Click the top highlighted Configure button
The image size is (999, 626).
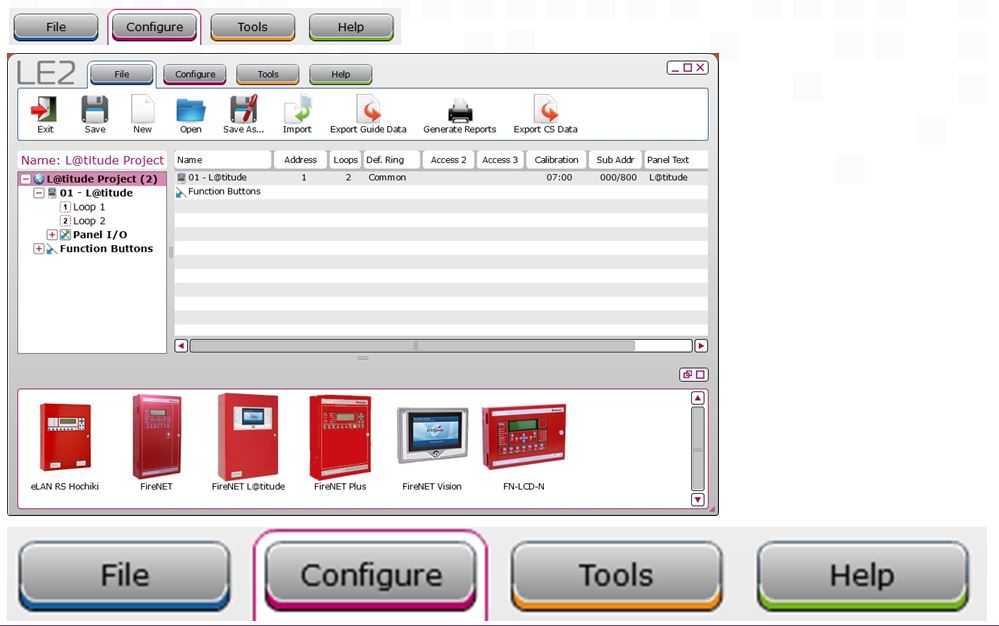pyautogui.click(x=154, y=27)
